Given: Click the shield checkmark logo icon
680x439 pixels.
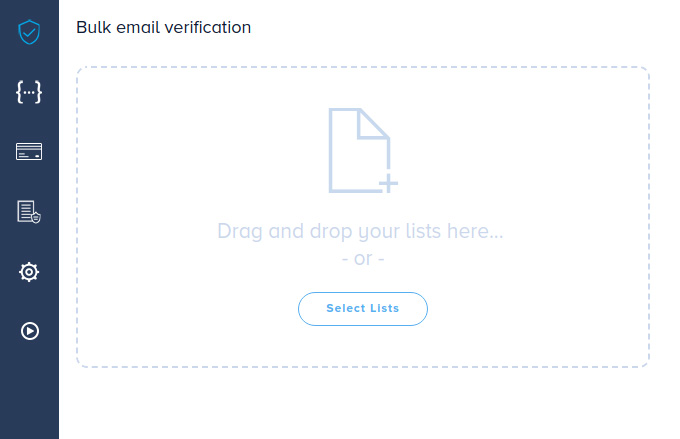Looking at the screenshot, I should (x=29, y=32).
